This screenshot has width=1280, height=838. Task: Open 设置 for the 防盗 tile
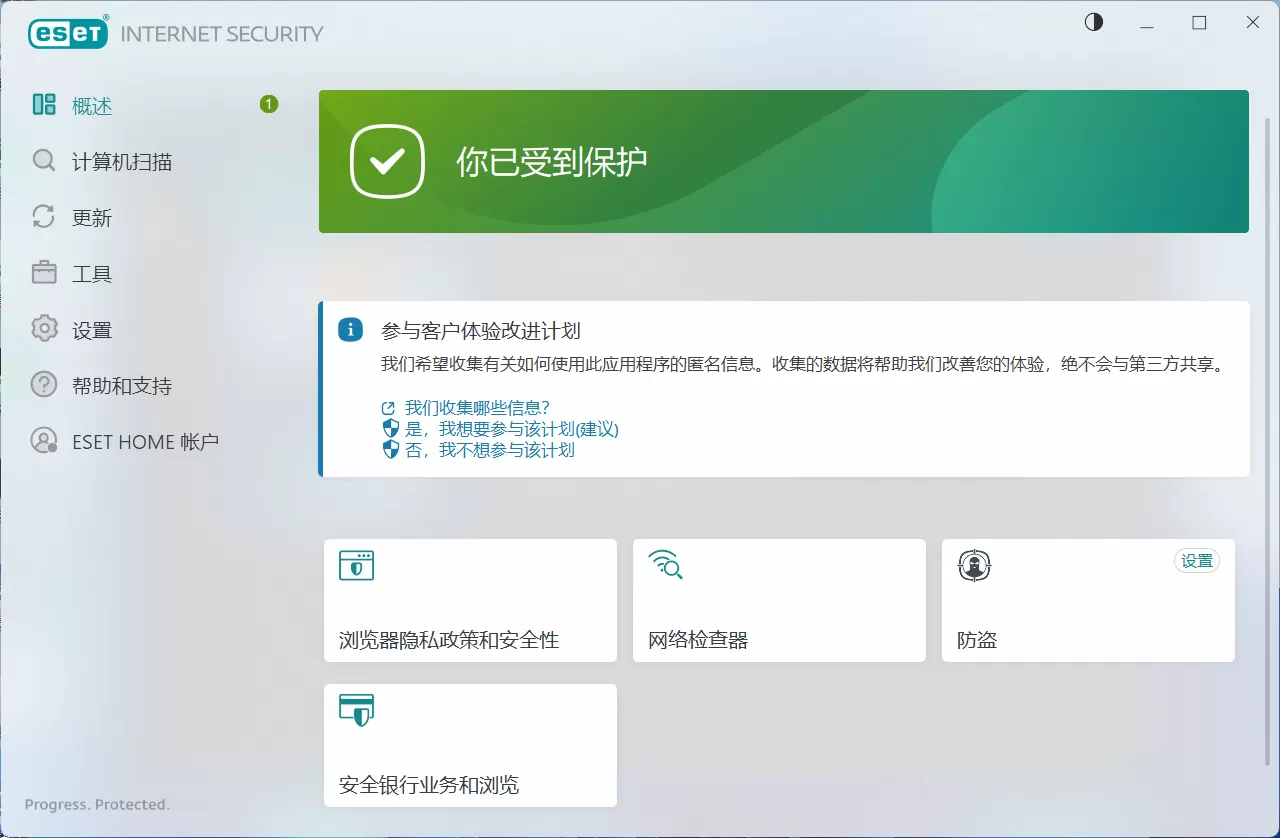pyautogui.click(x=1196, y=561)
